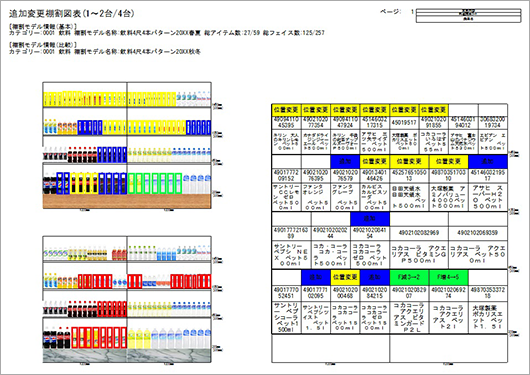Select the ファンタ オレンジ product cell
Viewport: 530px width, 375px height.
316,197
